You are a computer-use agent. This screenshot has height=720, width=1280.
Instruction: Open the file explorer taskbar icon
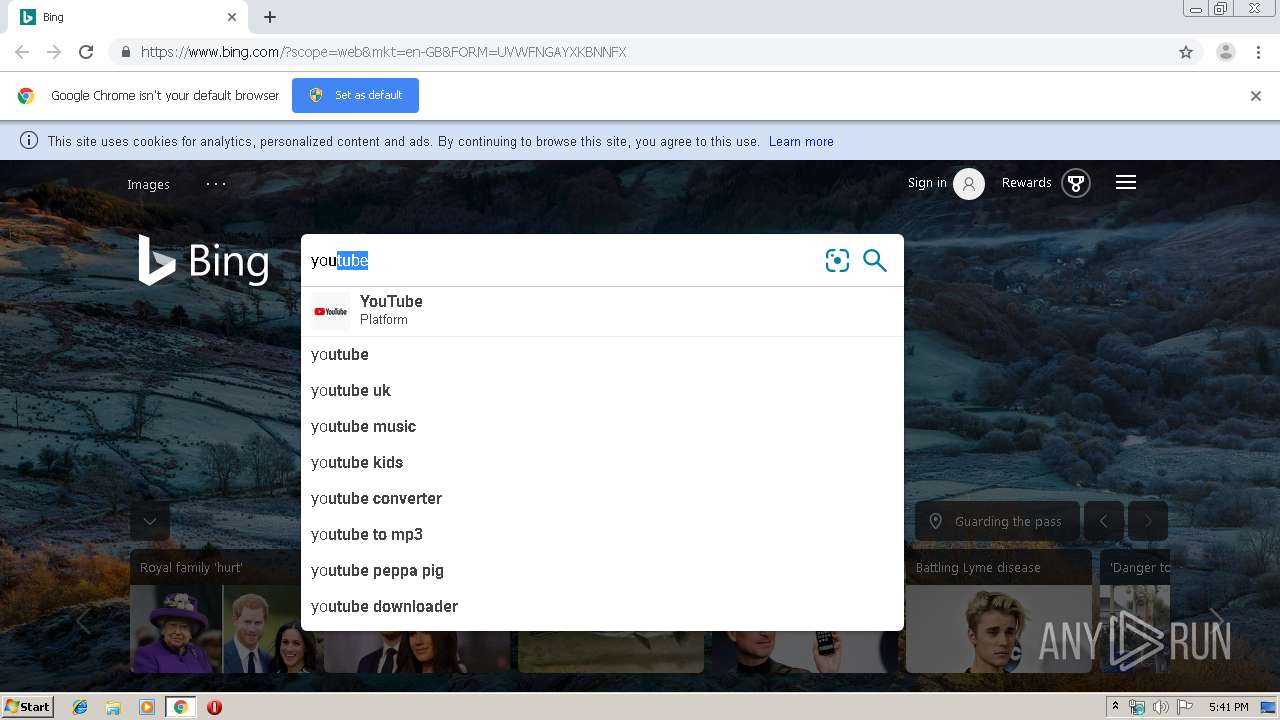pos(113,707)
